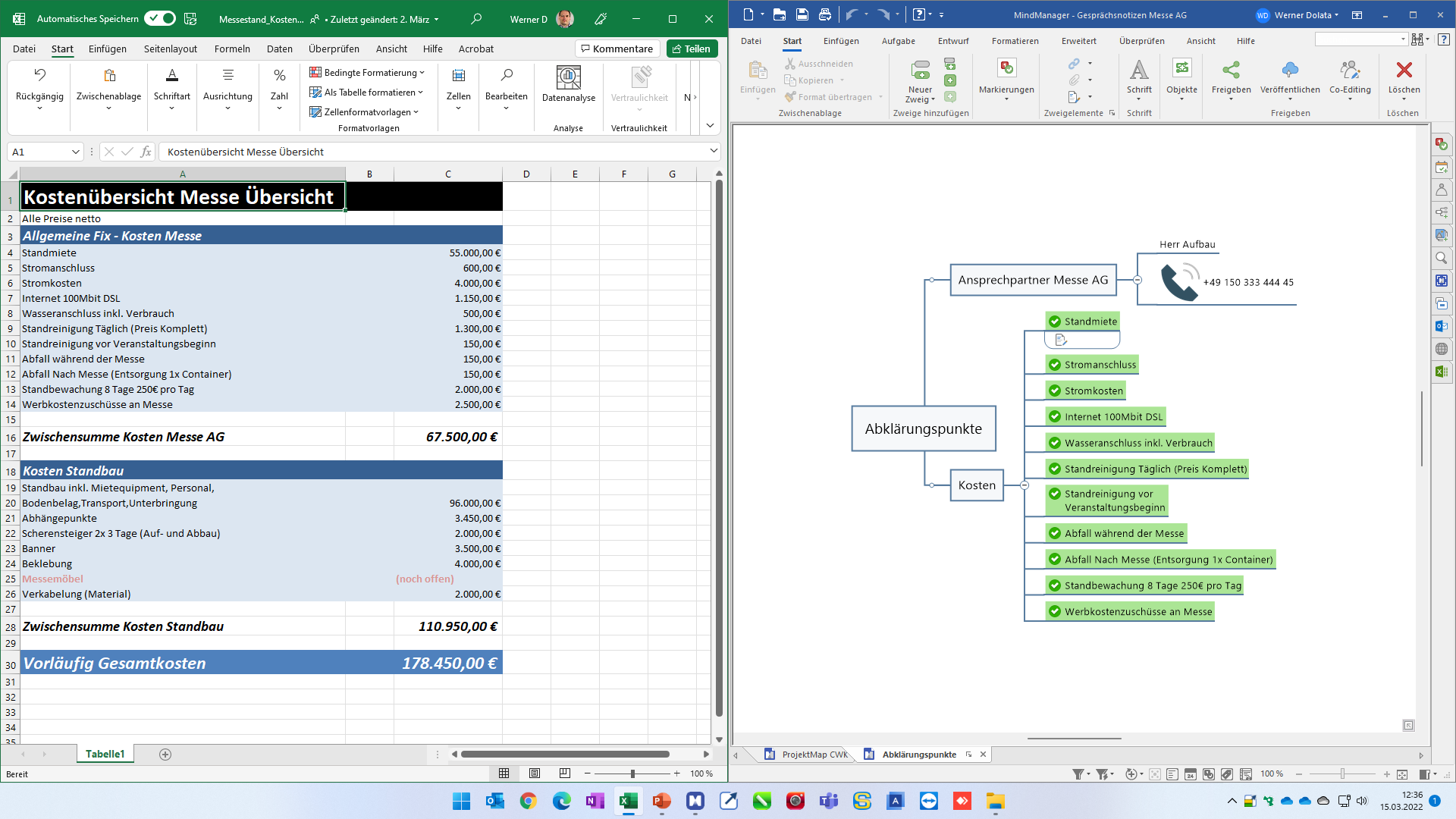Expand the Excel formula bar

coord(714,152)
